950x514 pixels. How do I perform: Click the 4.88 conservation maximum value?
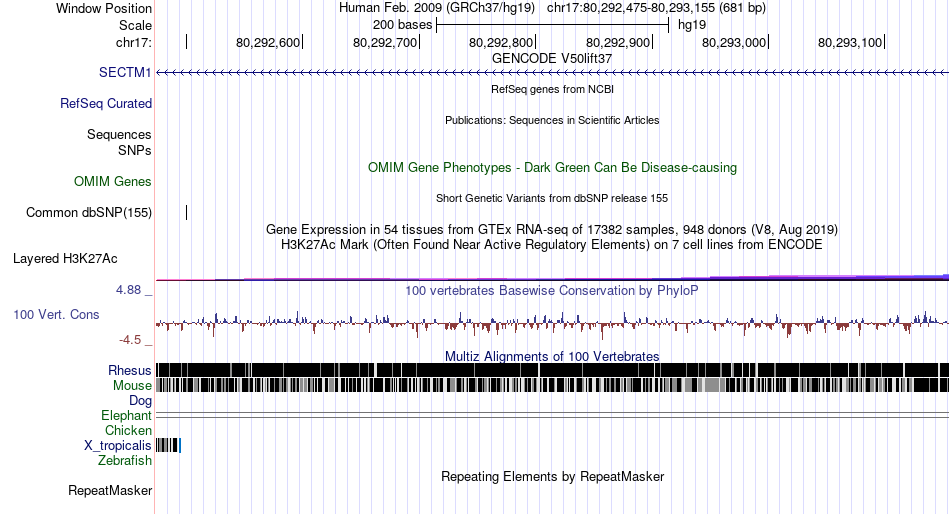pos(128,290)
